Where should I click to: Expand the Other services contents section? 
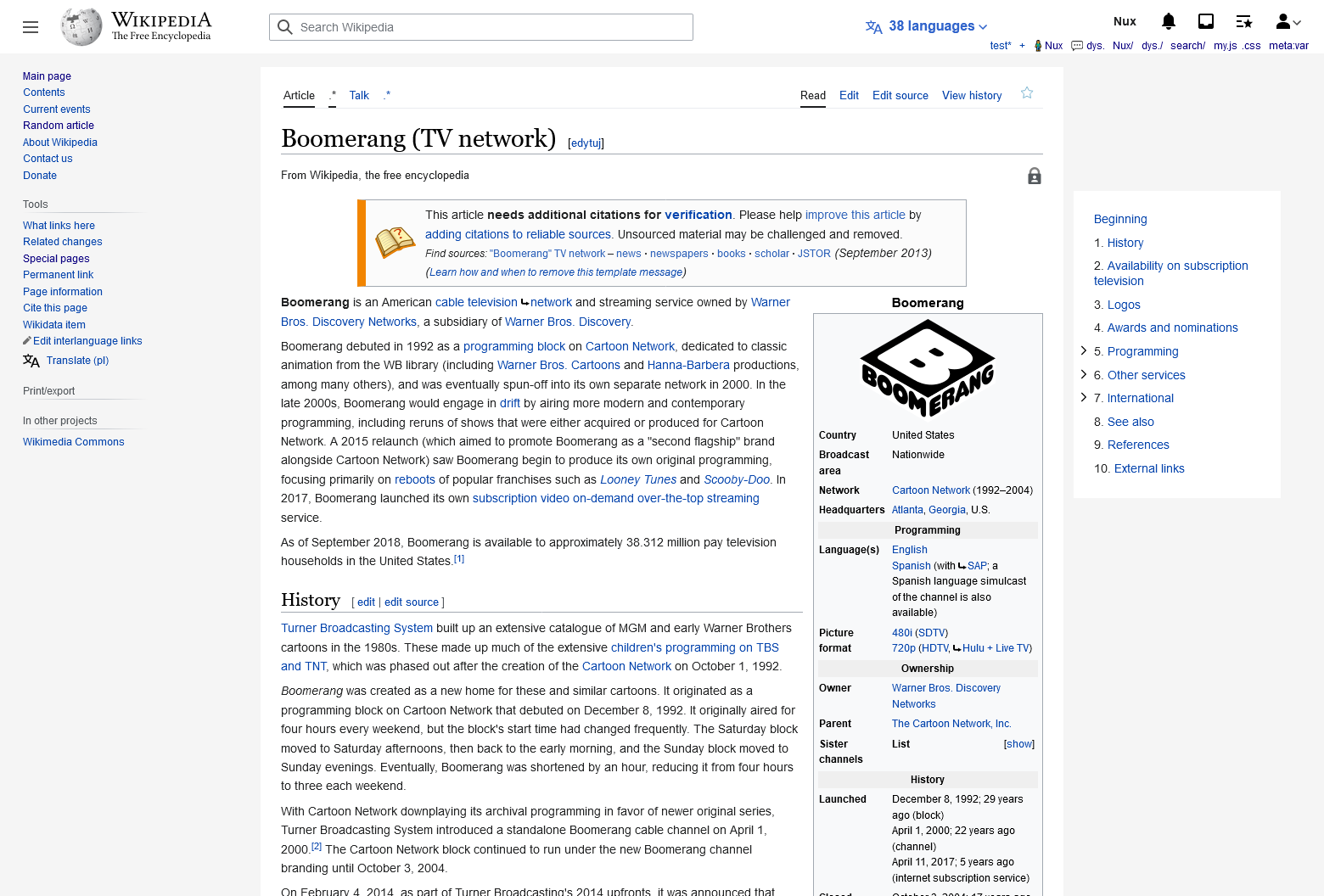pos(1084,374)
